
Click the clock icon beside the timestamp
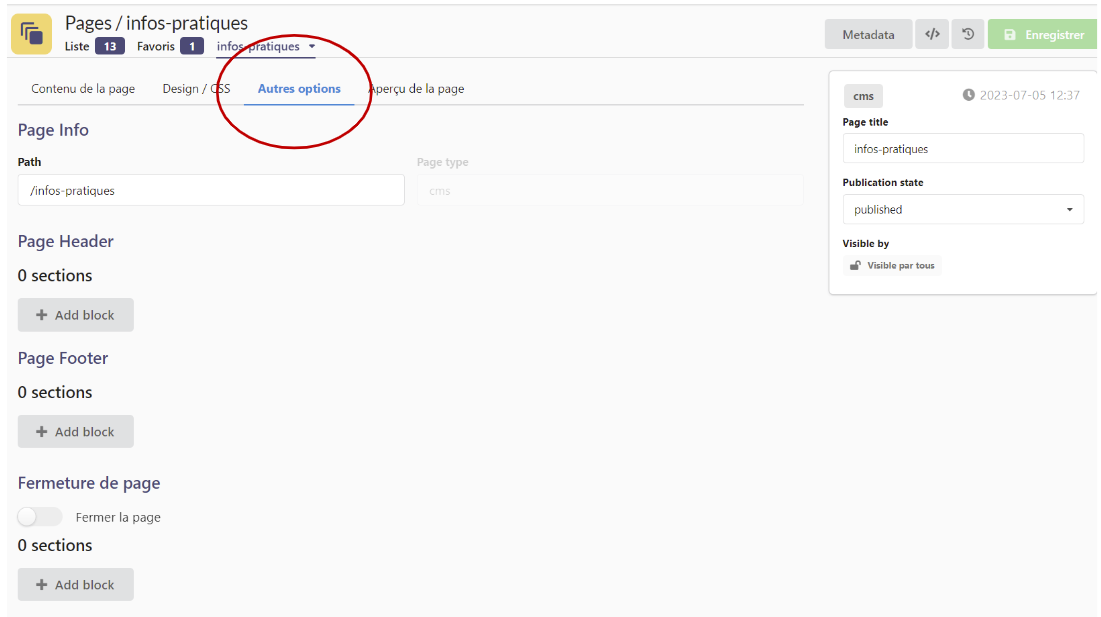click(968, 96)
